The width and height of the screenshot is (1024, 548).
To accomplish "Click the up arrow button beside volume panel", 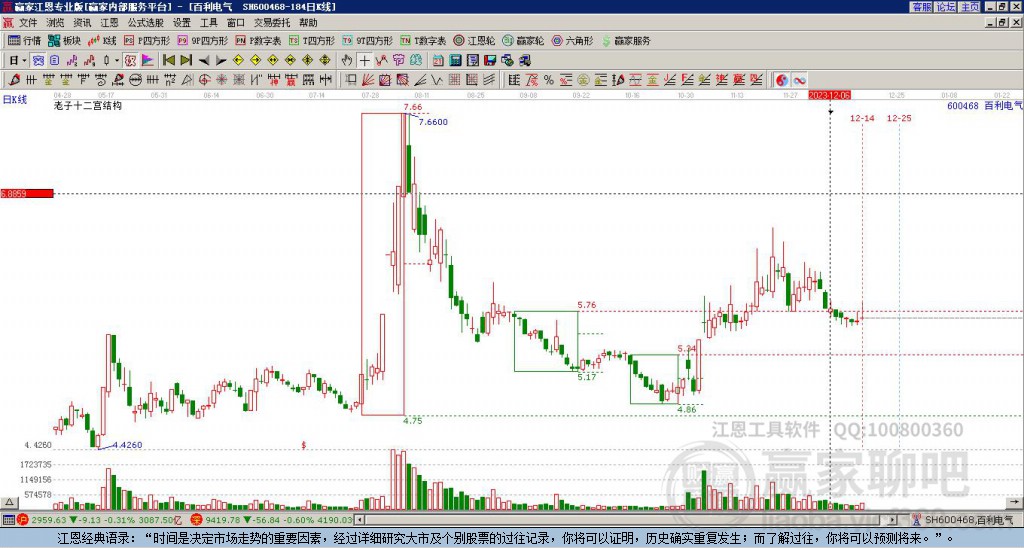I will pos(8,503).
